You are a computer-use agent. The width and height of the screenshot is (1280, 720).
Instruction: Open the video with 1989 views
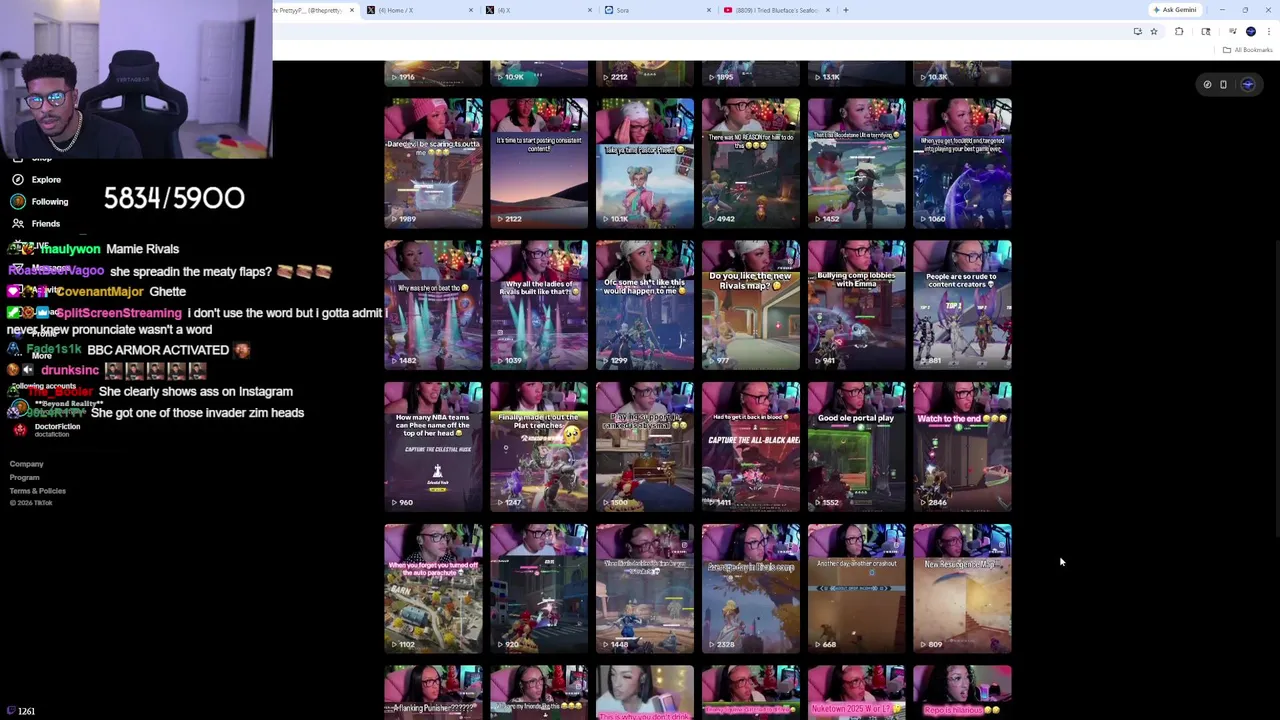pos(433,163)
